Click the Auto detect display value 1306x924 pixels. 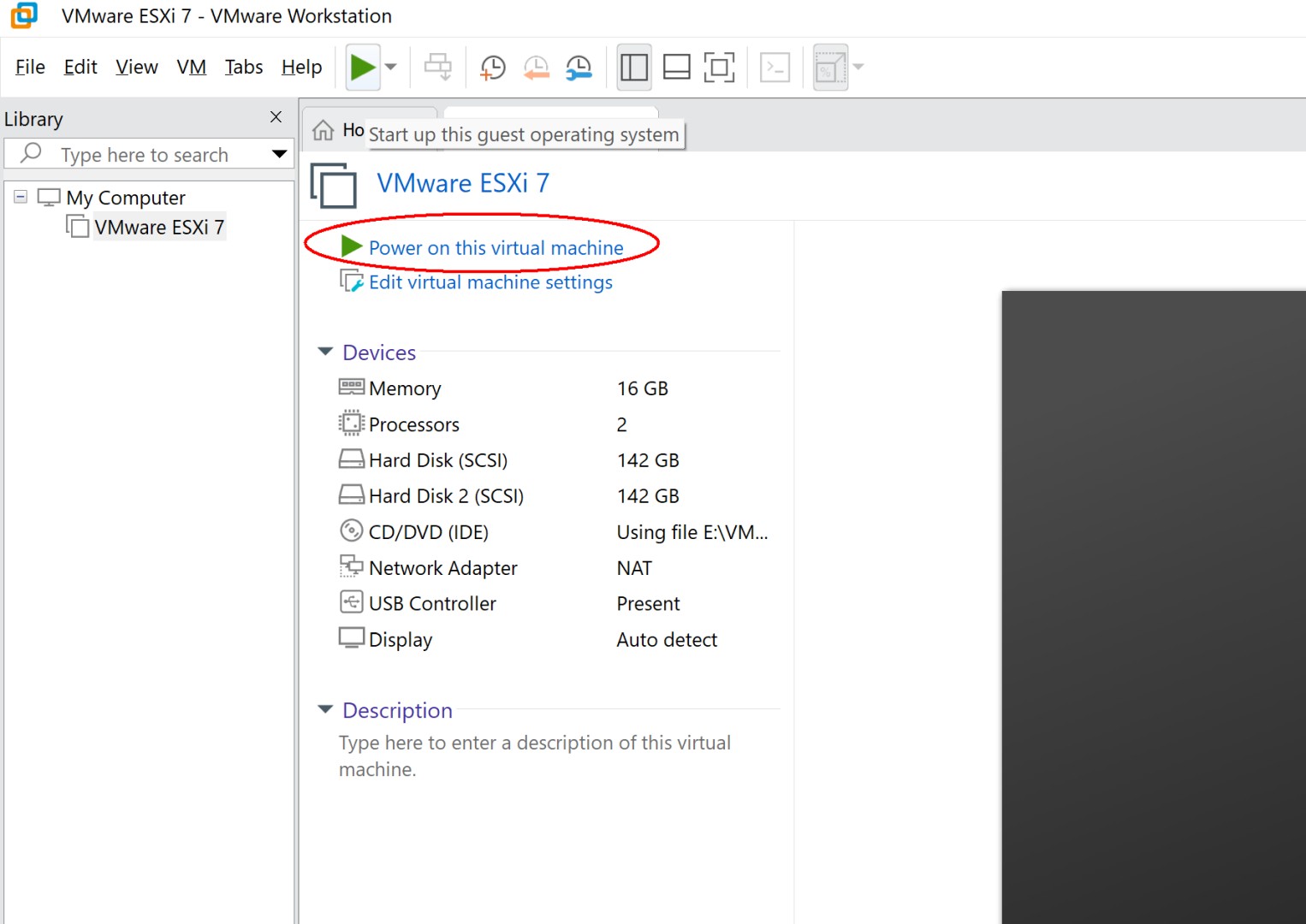tap(667, 640)
